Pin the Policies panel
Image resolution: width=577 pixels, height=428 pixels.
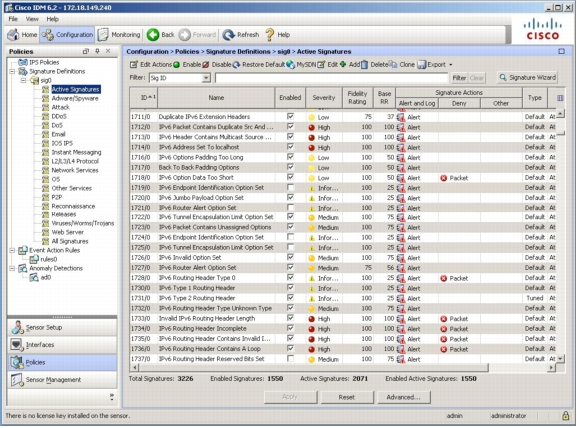(x=97, y=51)
